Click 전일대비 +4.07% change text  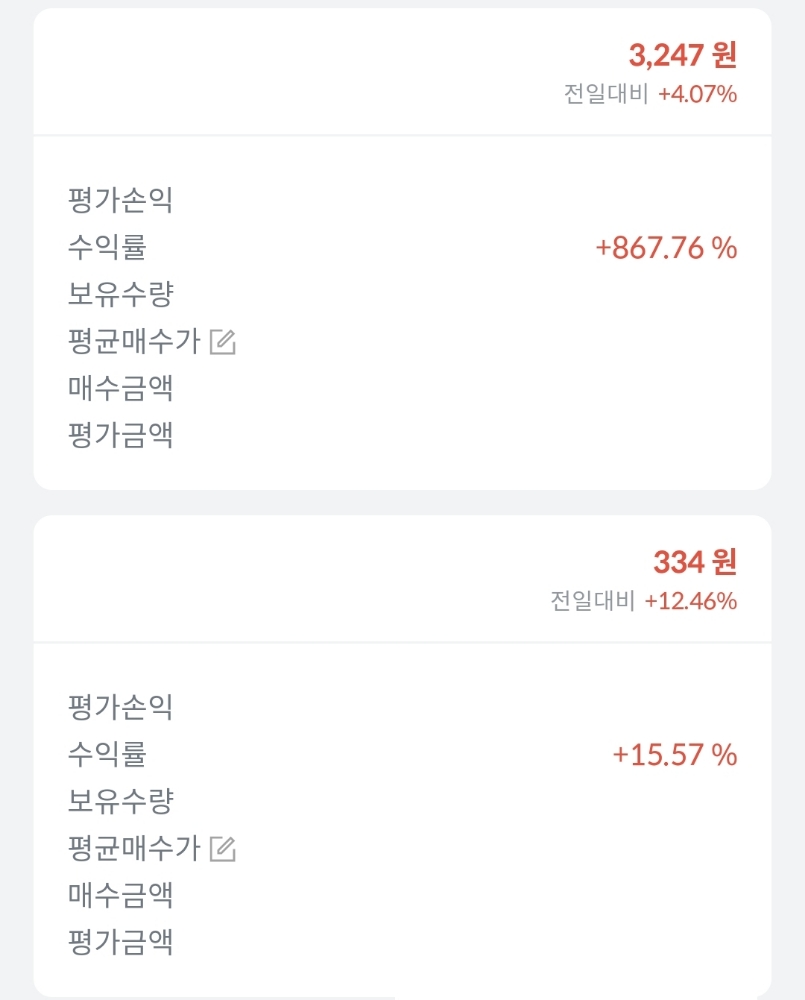[x=650, y=94]
